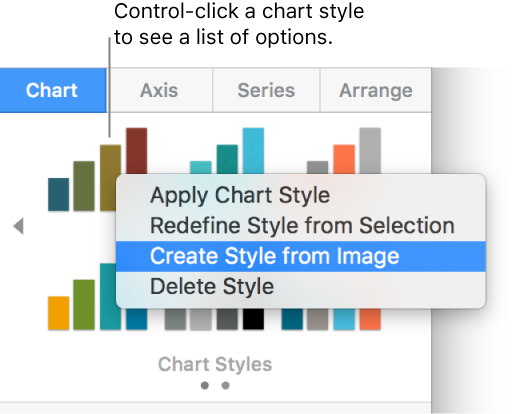
Task: Switch to the Arrange tab
Action: (x=376, y=90)
